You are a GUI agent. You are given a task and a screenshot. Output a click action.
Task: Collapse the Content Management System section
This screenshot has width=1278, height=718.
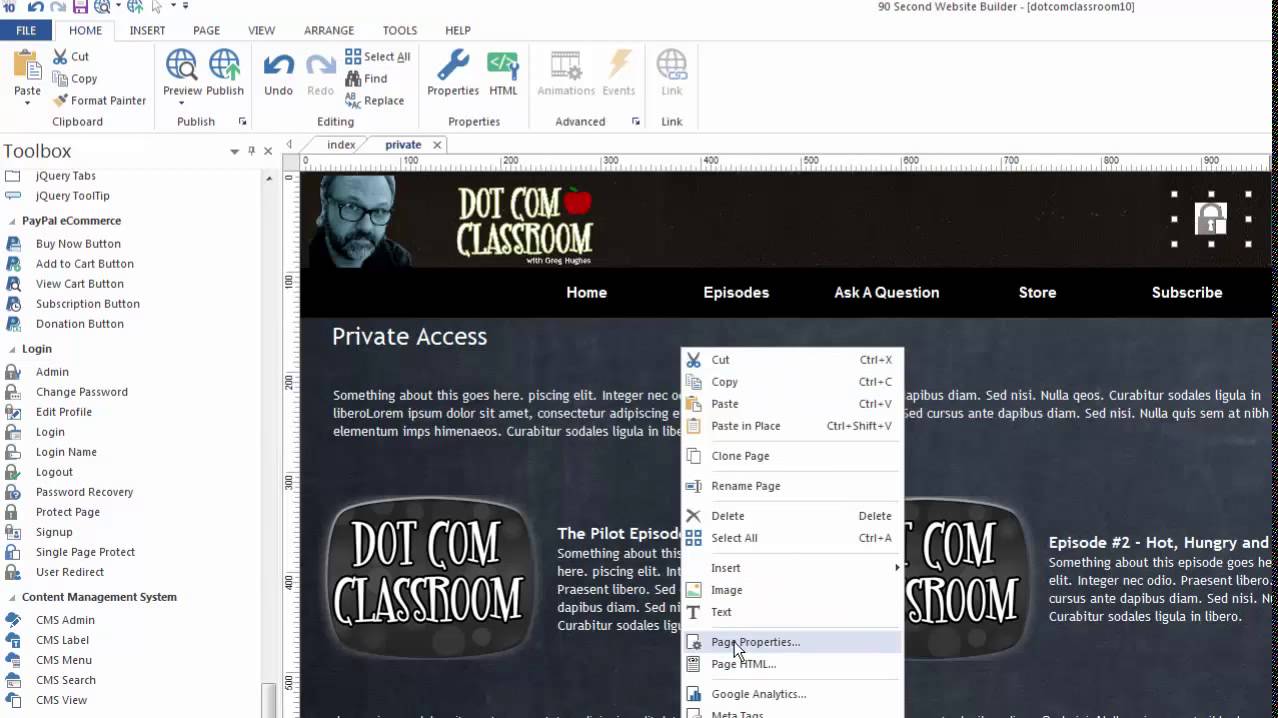(13, 597)
